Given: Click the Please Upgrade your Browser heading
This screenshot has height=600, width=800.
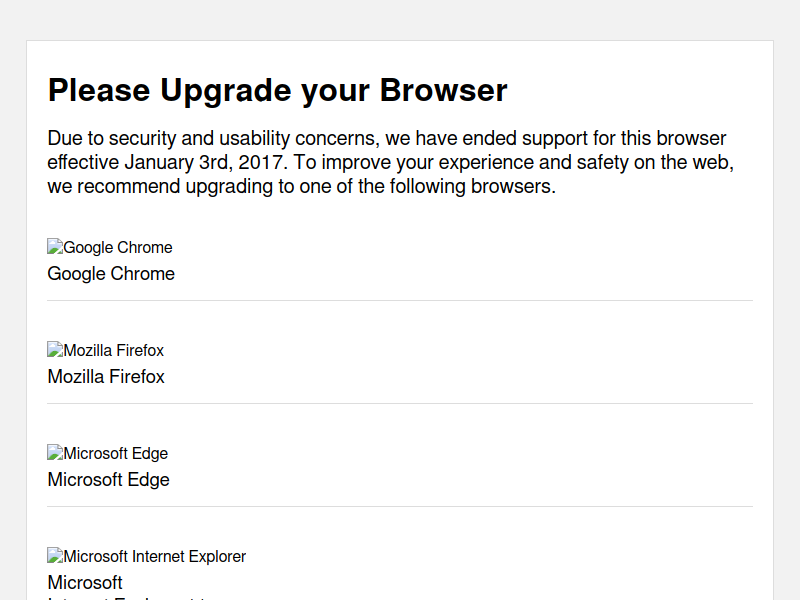Looking at the screenshot, I should [x=278, y=91].
